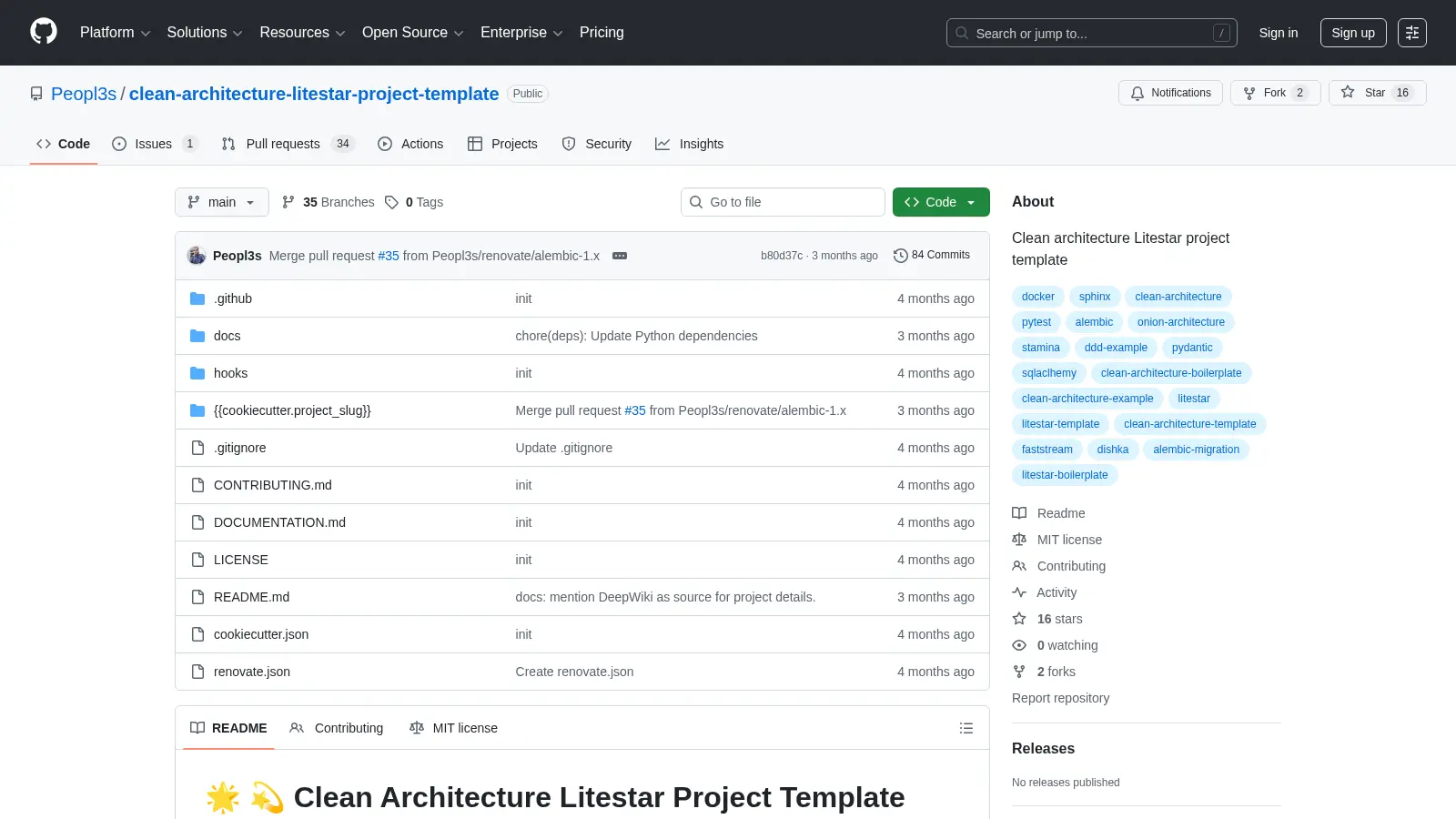Image resolution: width=1456 pixels, height=819 pixels.
Task: Click the Readme book icon in About
Action: (x=1019, y=513)
